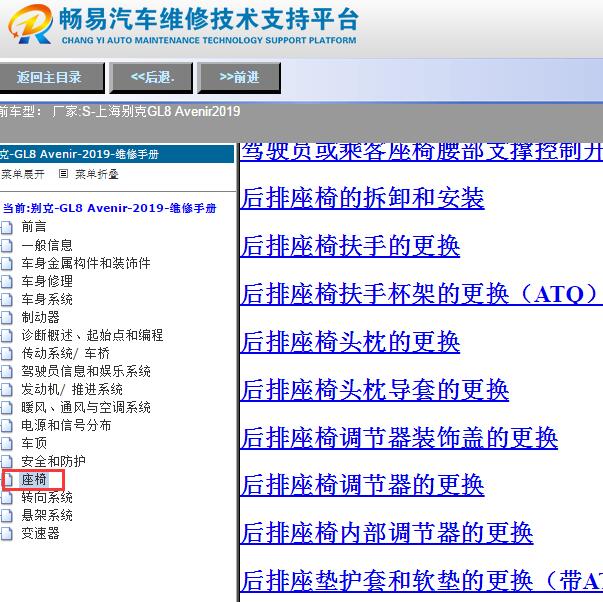Click the page icon beside 电源和信号分布
603x602 pixels.
(x=6, y=425)
